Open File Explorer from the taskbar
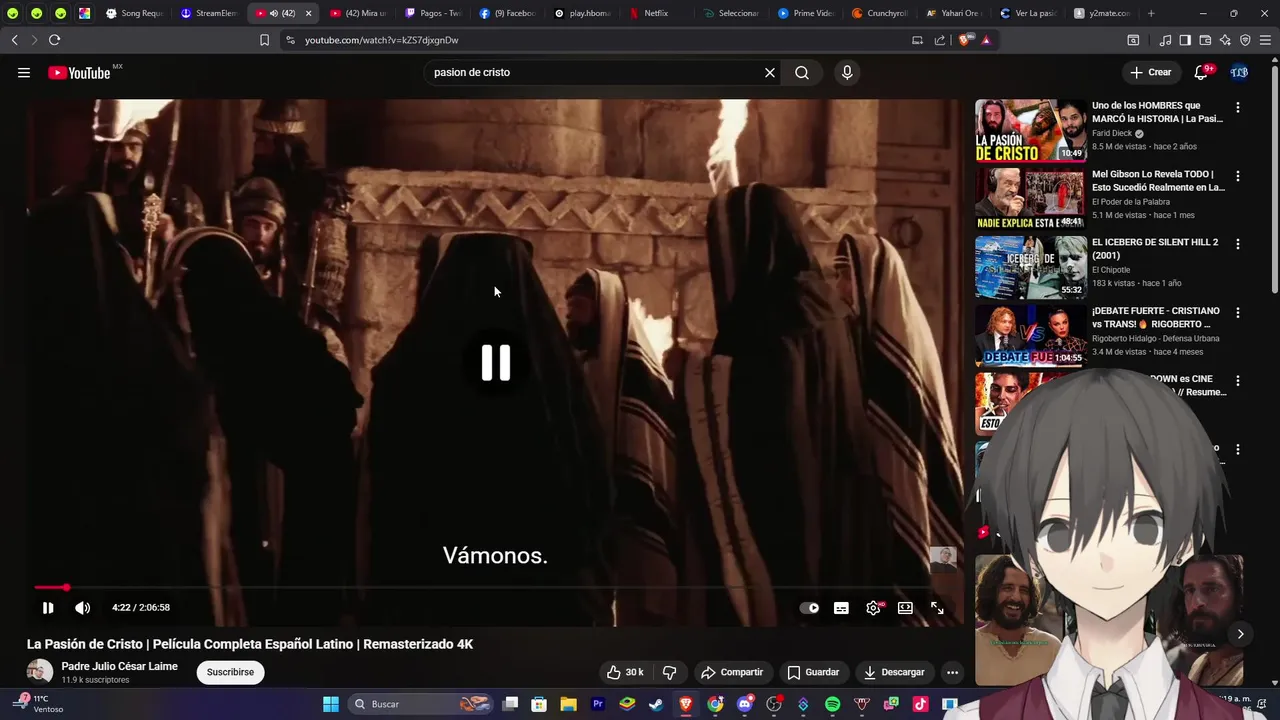Viewport: 1280px width, 720px height. click(x=568, y=704)
